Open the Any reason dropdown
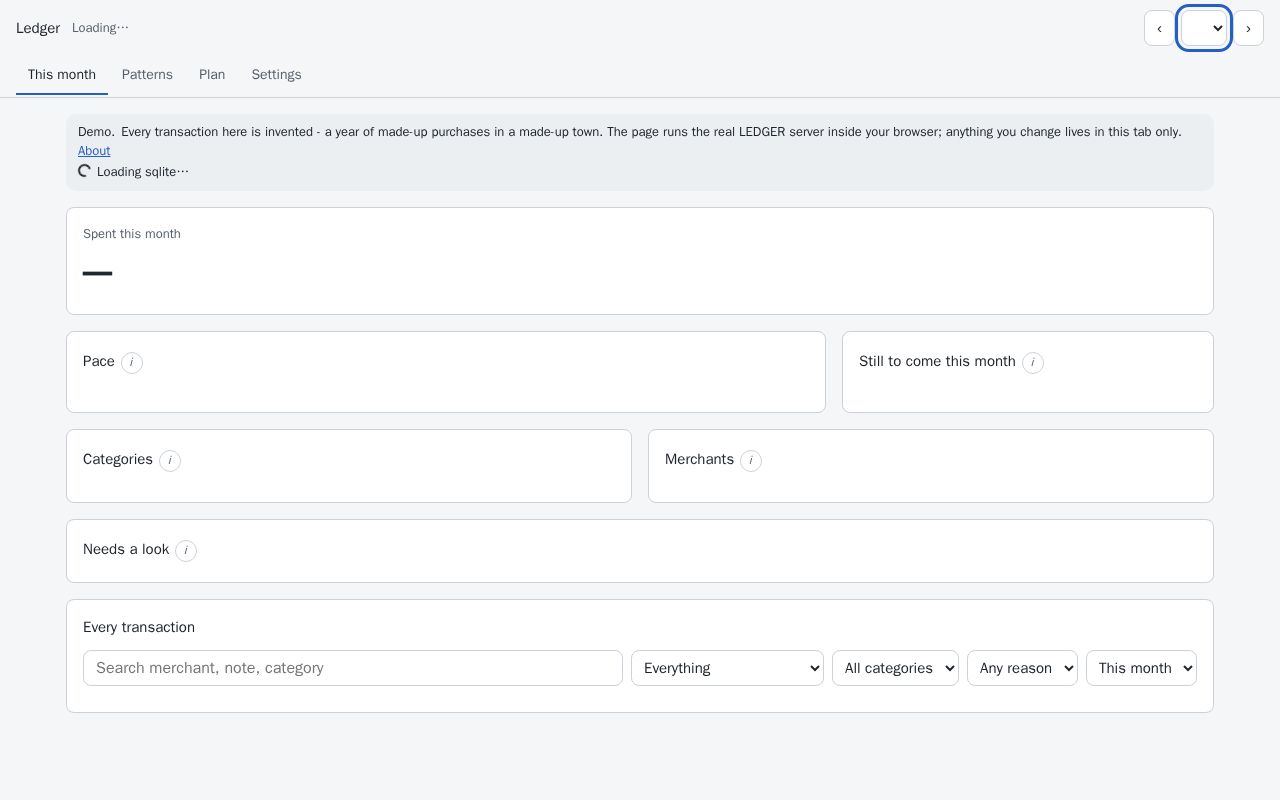1280x800 pixels. [1022, 668]
